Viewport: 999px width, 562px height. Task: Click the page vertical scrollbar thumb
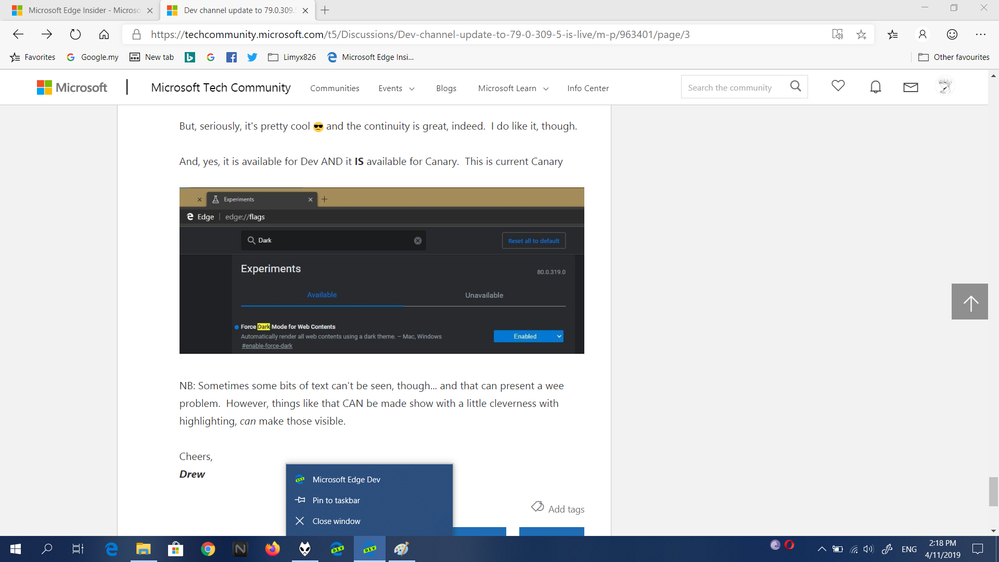(x=993, y=491)
